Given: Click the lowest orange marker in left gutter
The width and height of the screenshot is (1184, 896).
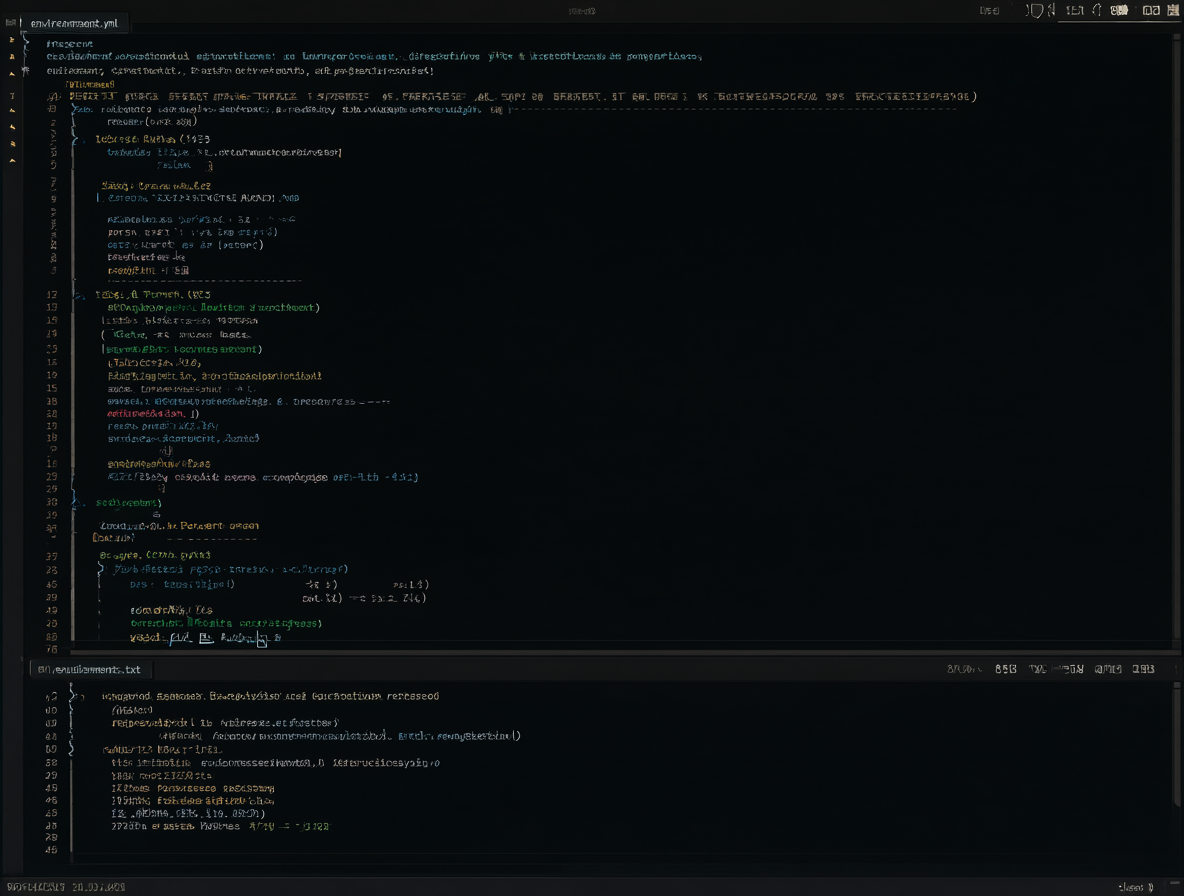Looking at the screenshot, I should point(12,161).
